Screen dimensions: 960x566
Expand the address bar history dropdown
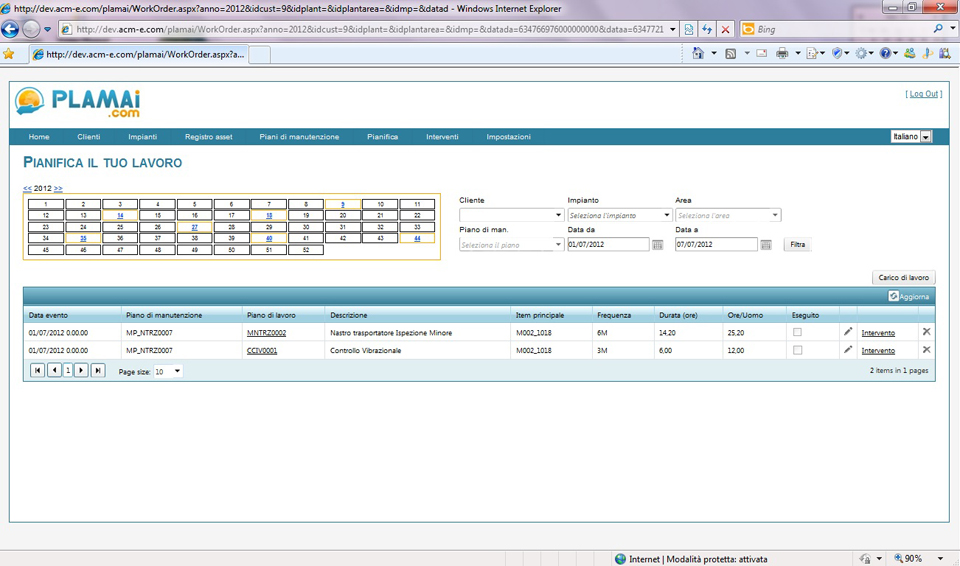pyautogui.click(x=673, y=29)
